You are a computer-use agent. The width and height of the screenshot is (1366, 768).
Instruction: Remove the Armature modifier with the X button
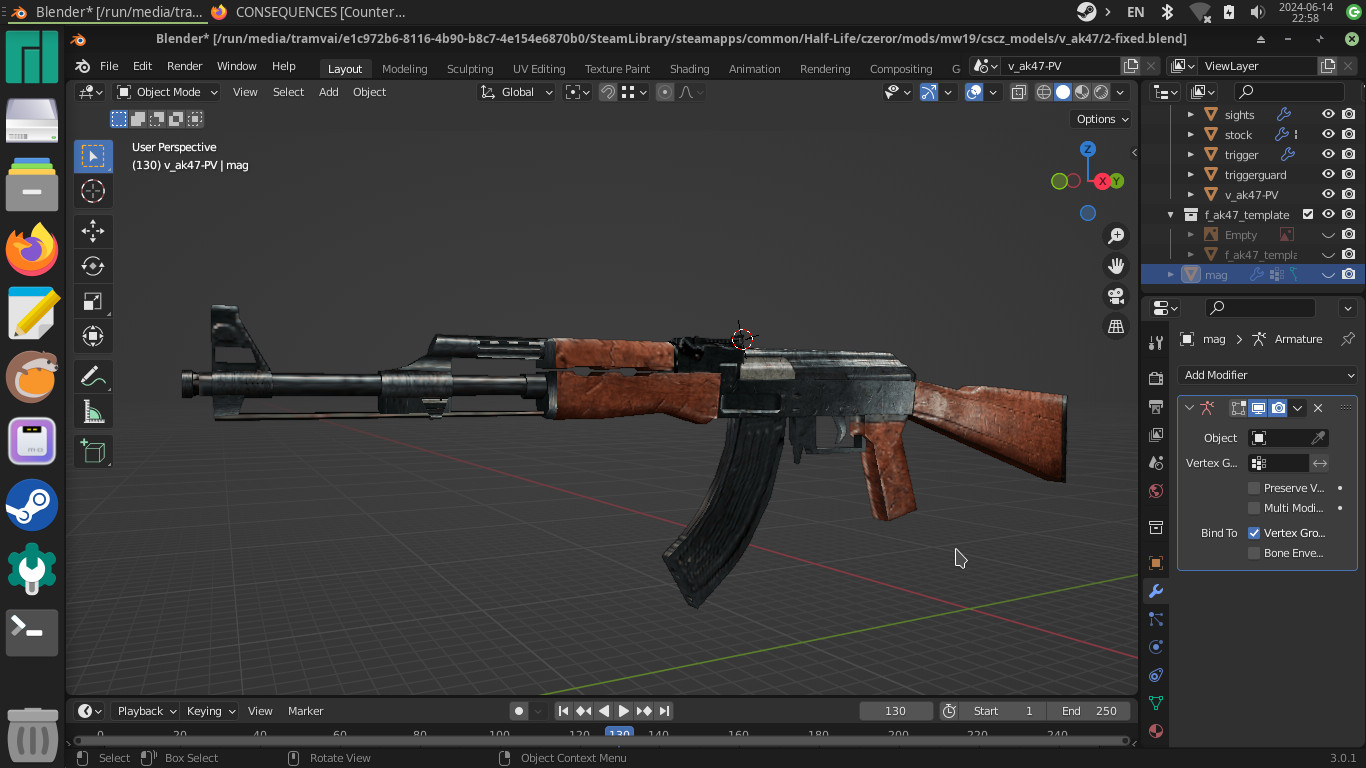pyautogui.click(x=1318, y=408)
